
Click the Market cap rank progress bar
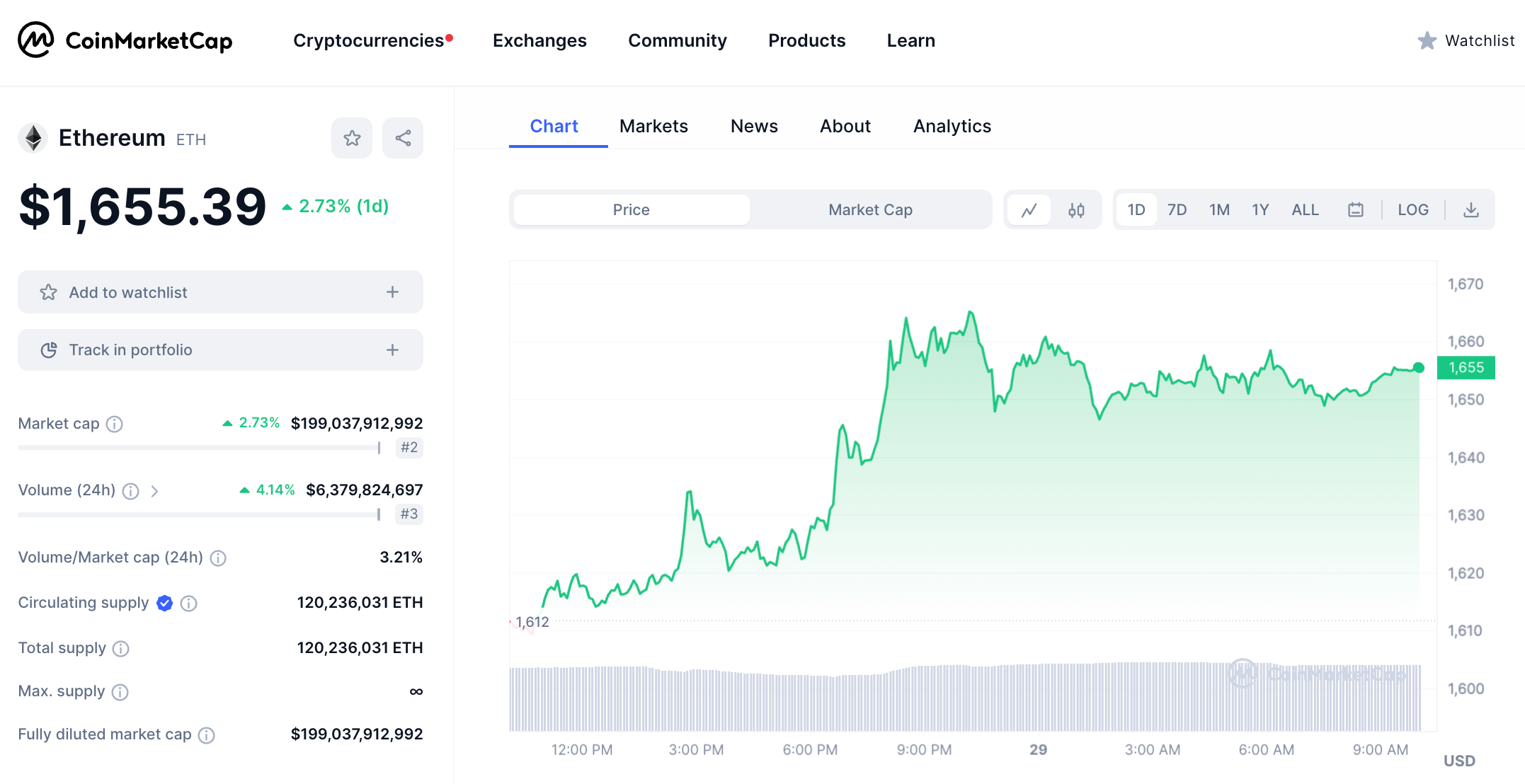coord(200,448)
